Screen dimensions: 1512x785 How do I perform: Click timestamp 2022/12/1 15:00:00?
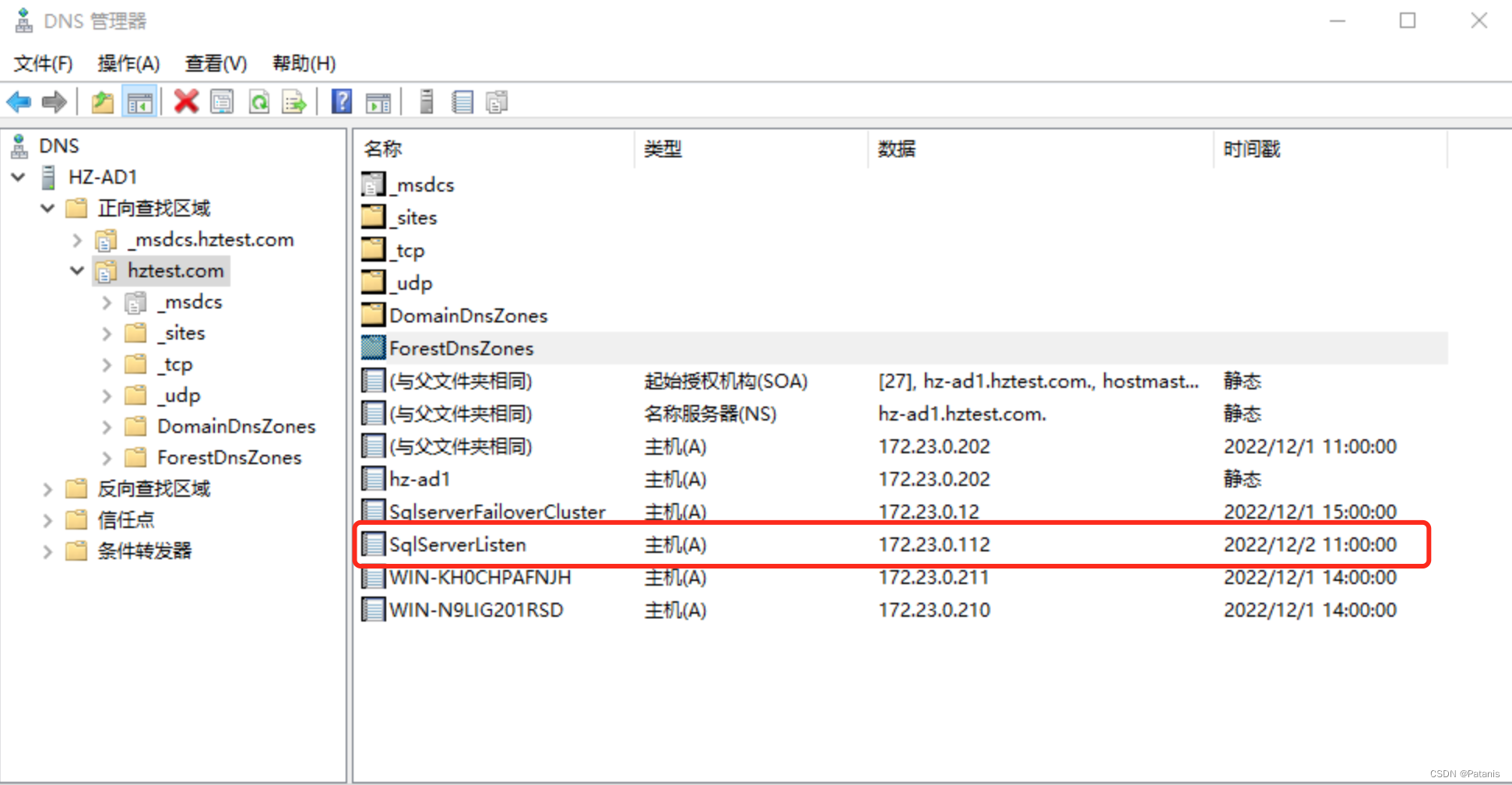click(1310, 512)
